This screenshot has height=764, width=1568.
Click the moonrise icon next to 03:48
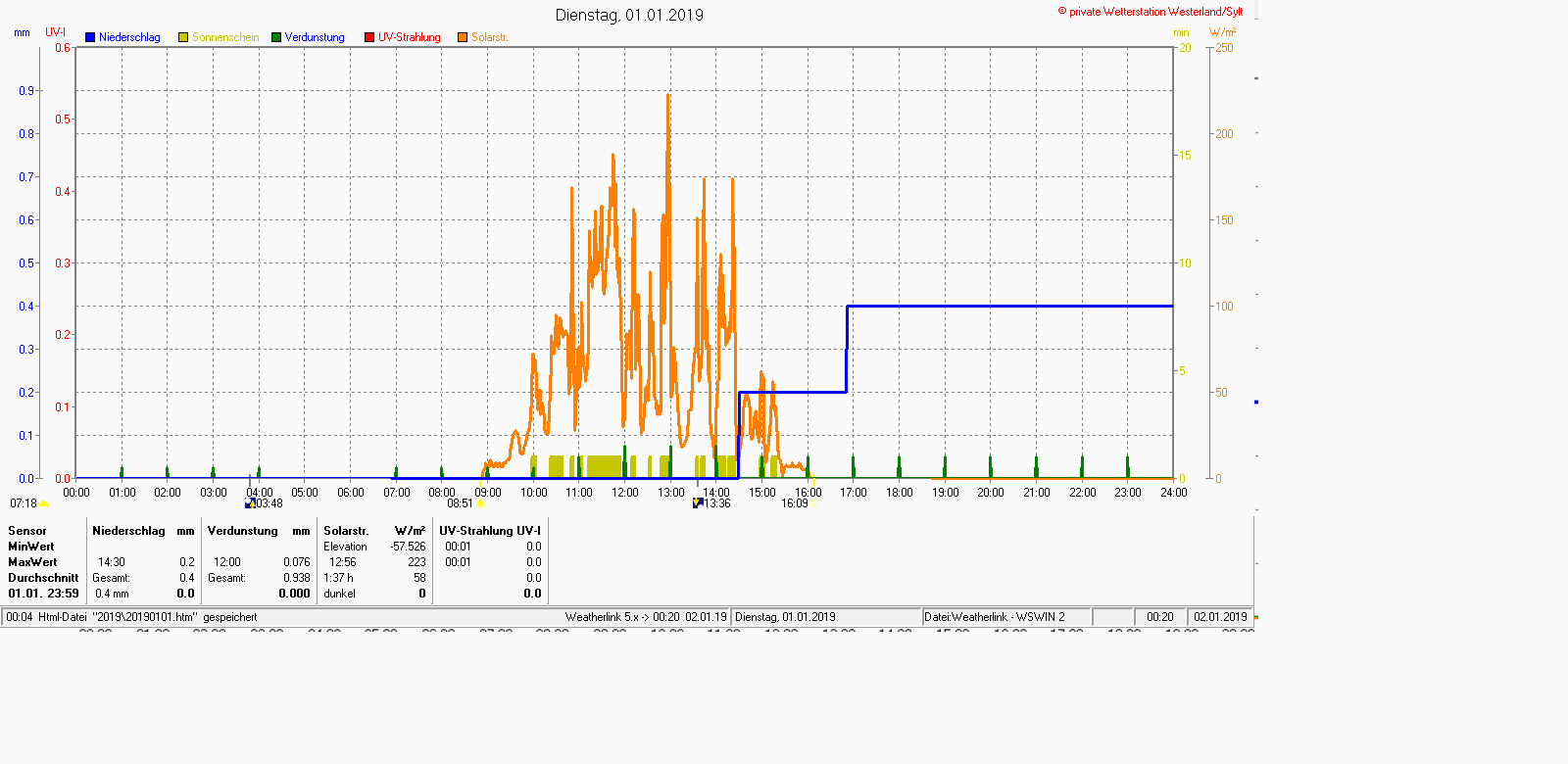click(x=250, y=503)
